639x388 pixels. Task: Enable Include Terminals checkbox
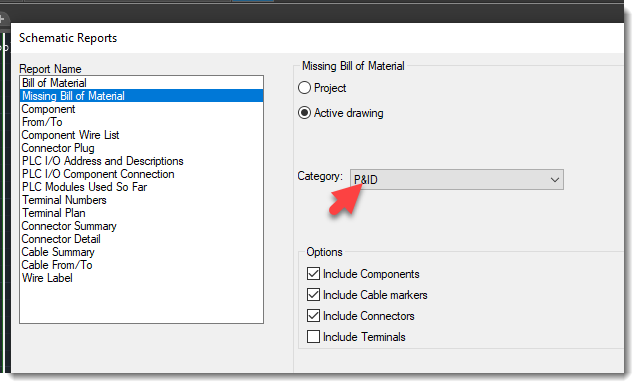pos(313,337)
